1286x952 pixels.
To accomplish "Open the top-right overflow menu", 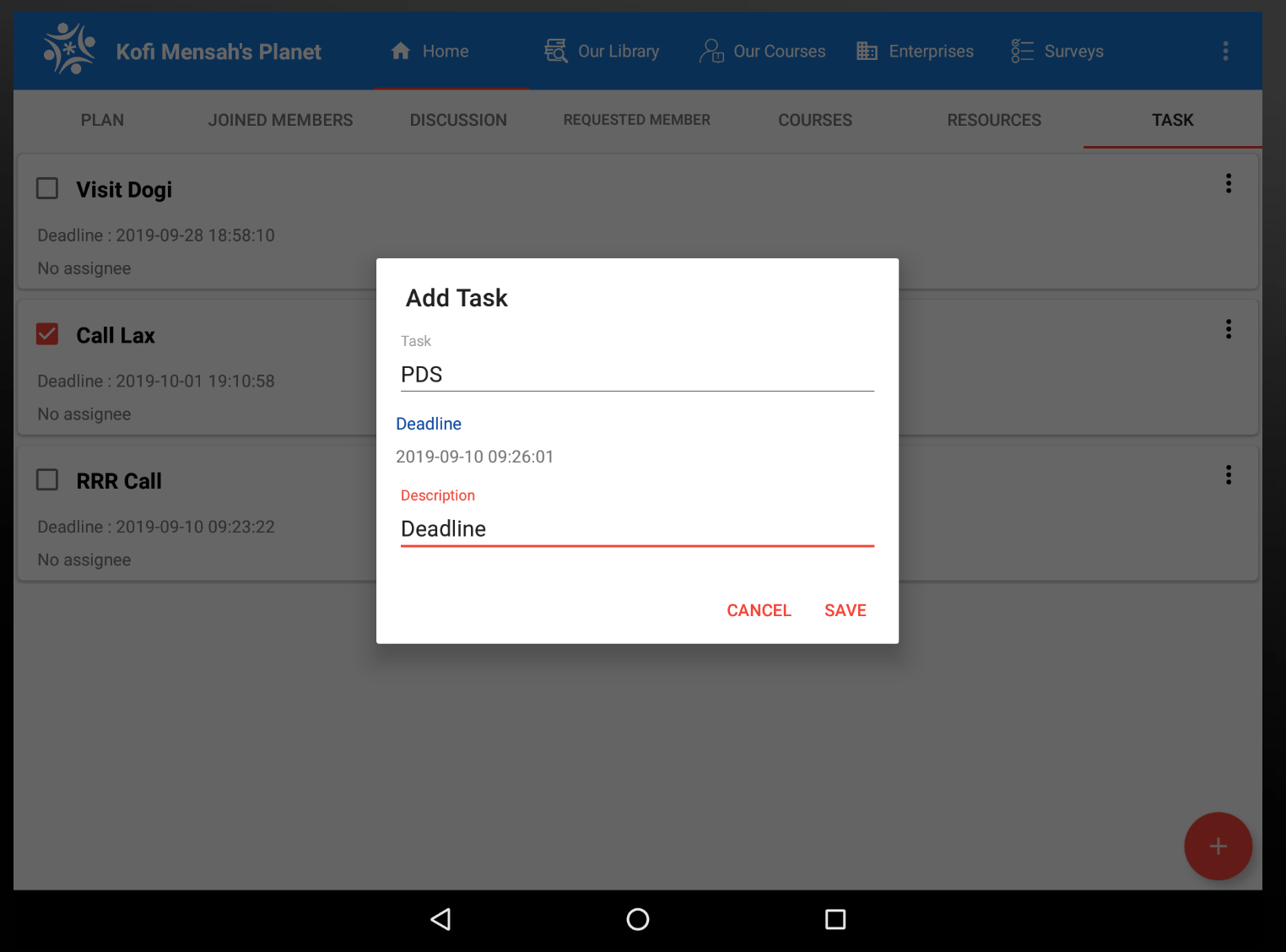I will click(1225, 51).
